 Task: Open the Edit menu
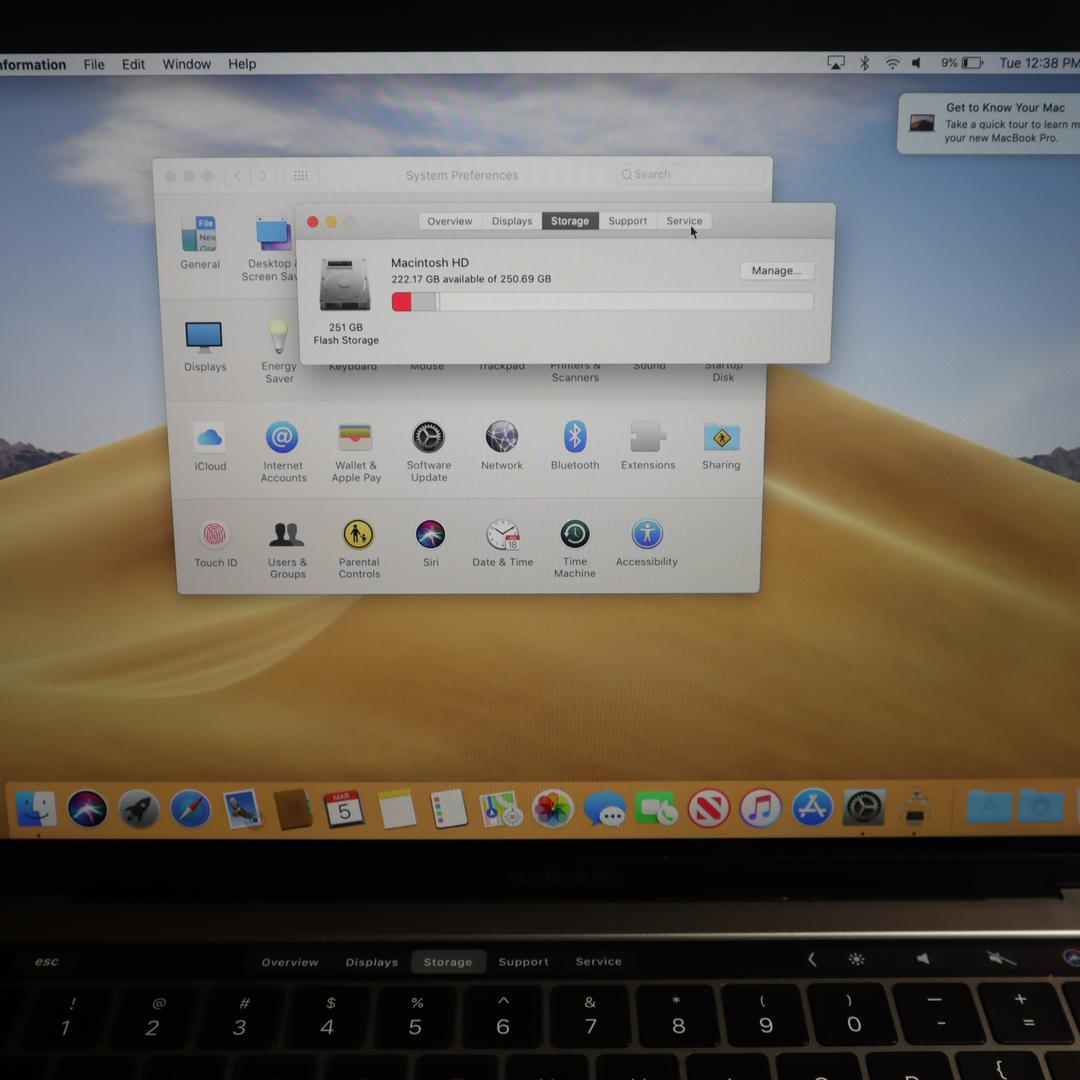(x=133, y=65)
